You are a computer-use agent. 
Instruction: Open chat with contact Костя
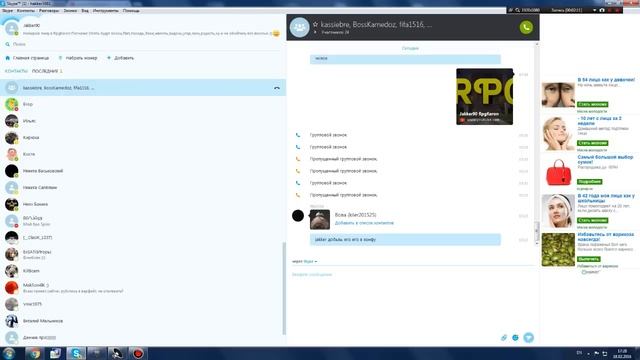point(143,154)
